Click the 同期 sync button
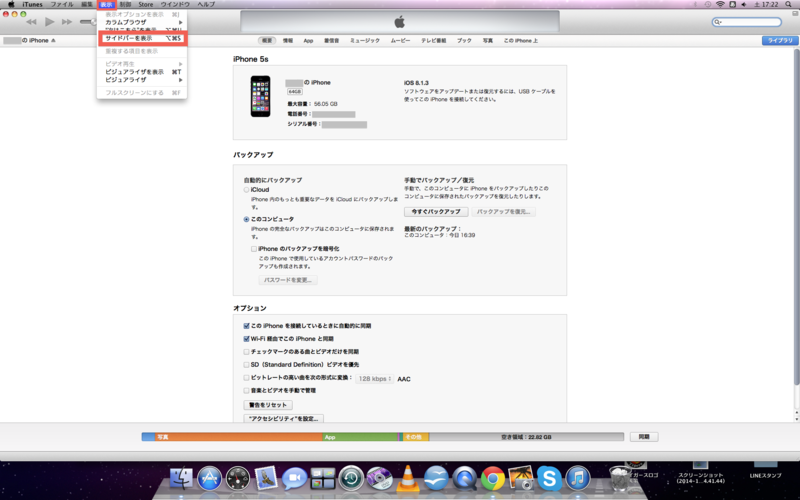This screenshot has width=800, height=500. (644, 437)
